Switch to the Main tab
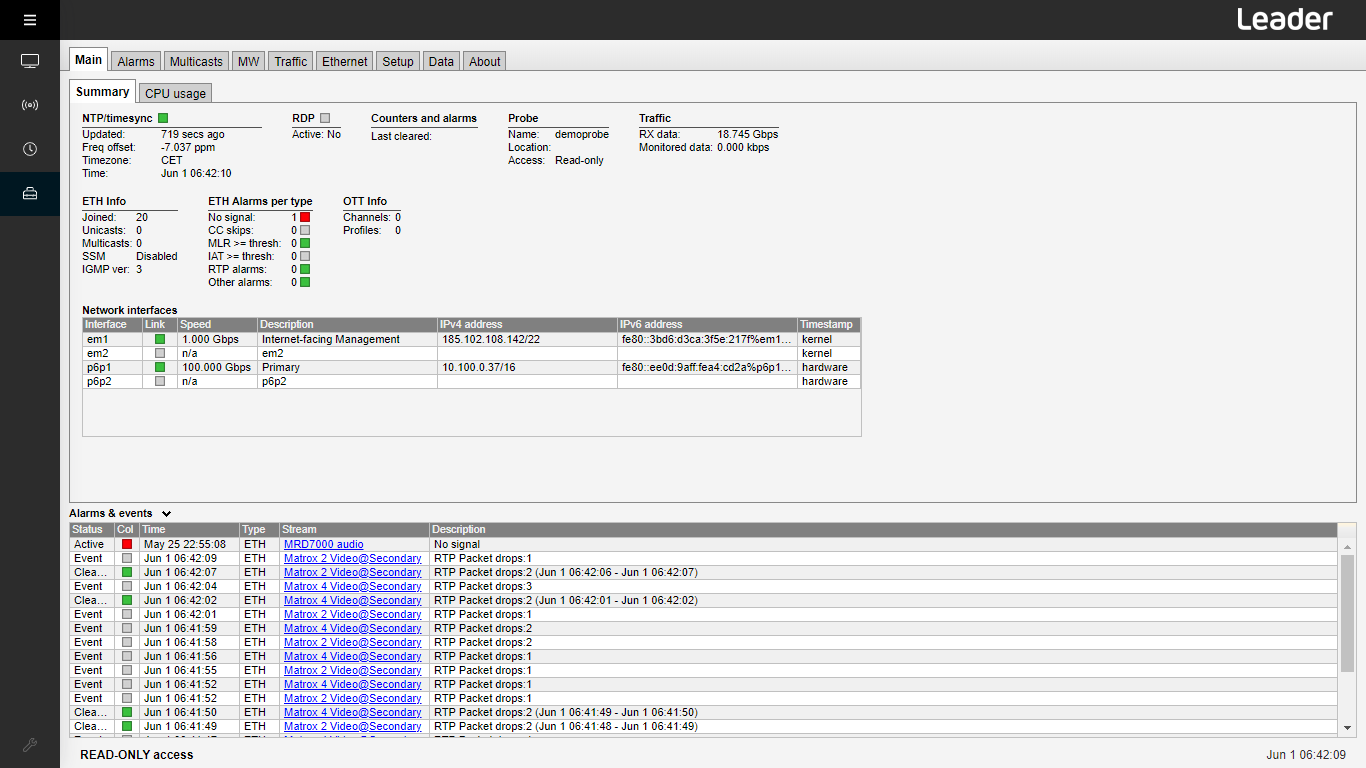Image resolution: width=1366 pixels, height=768 pixels. (88, 60)
